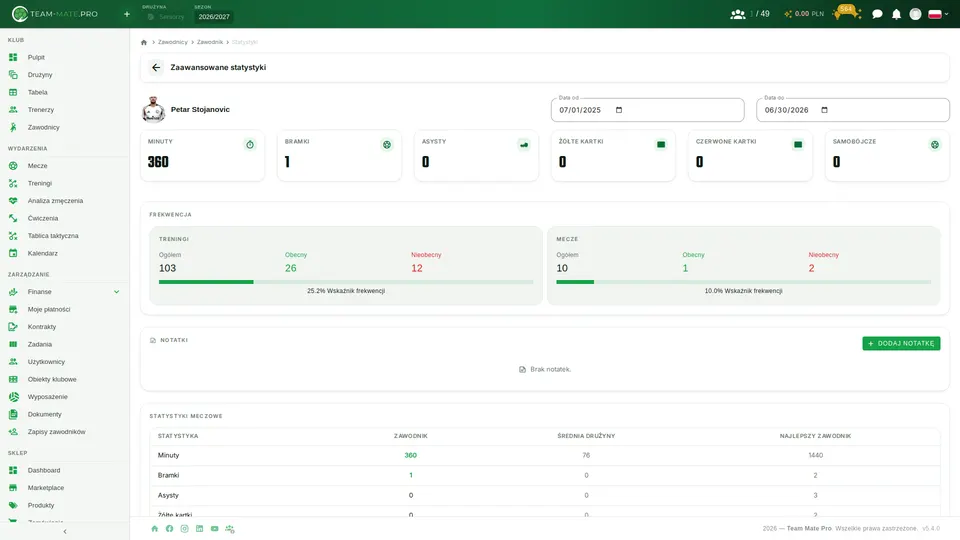Viewport: 960px width, 540px height.
Task: Click the Dodaj notatkę button
Action: point(901,343)
